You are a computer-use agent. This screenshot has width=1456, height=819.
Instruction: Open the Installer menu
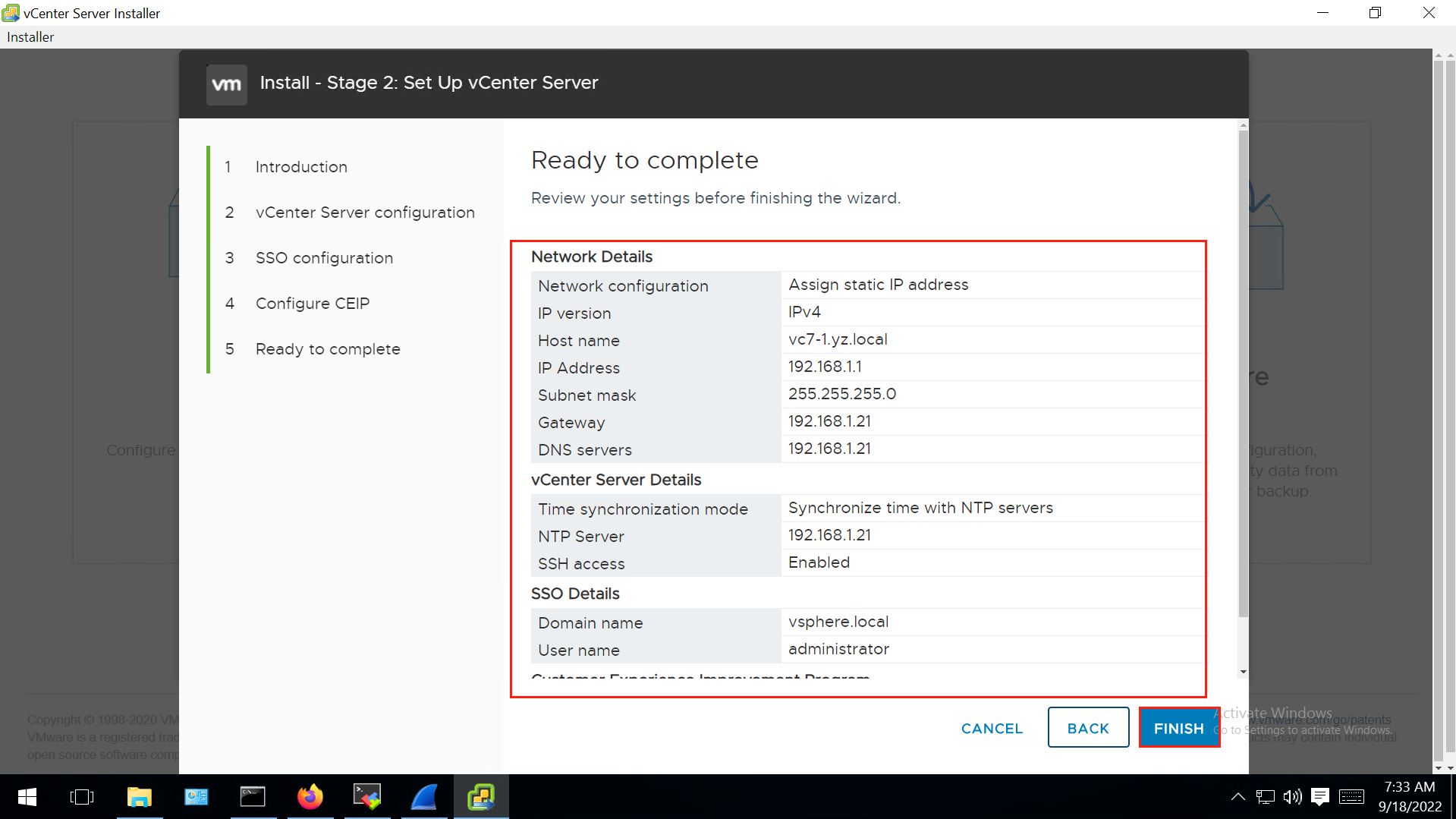[x=30, y=36]
